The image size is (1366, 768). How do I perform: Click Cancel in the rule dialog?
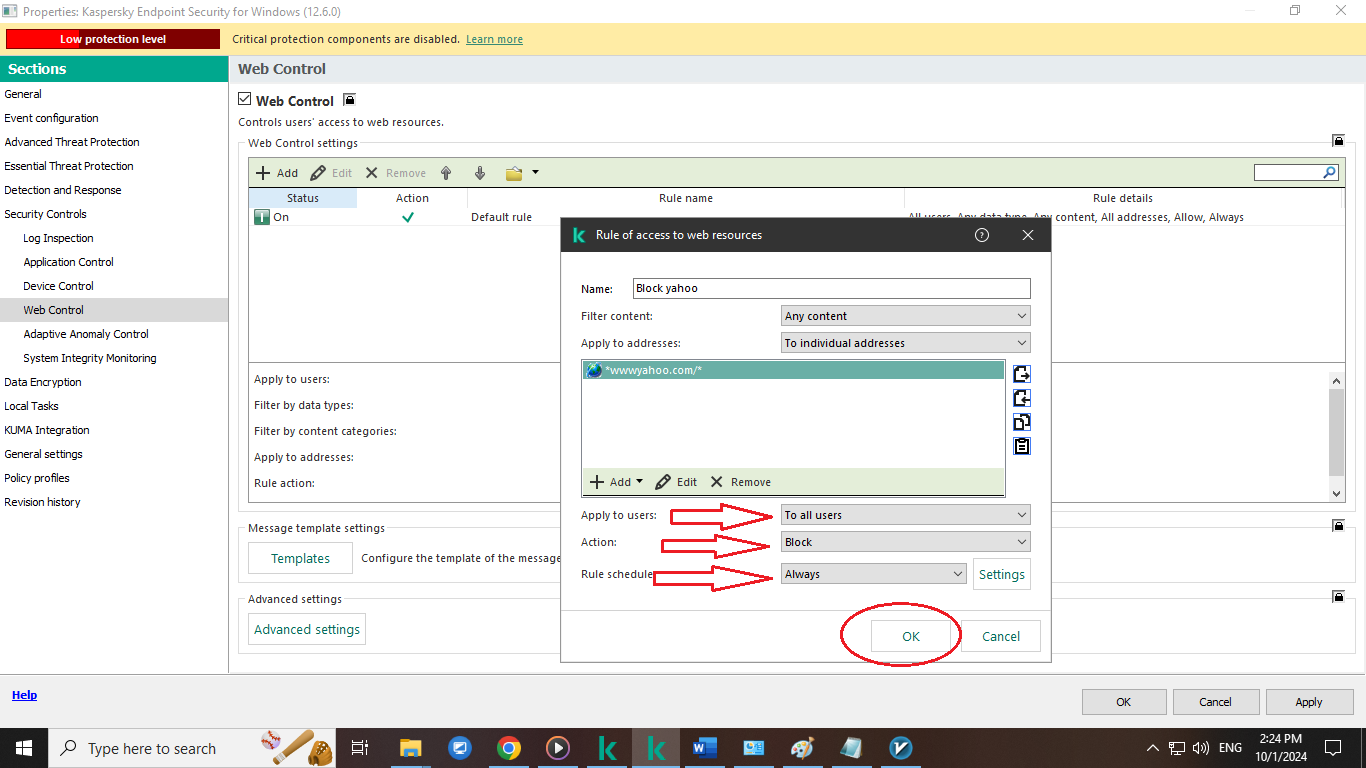[1001, 636]
